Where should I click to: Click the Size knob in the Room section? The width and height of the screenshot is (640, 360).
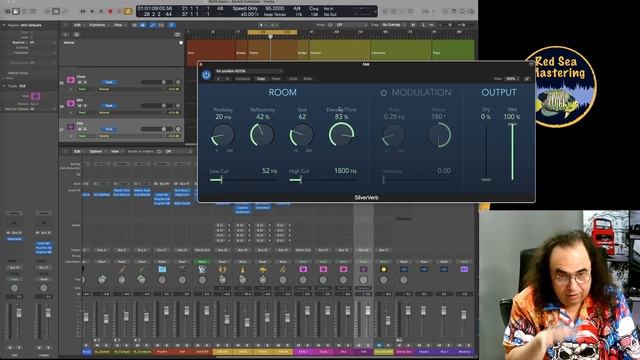(x=302, y=135)
